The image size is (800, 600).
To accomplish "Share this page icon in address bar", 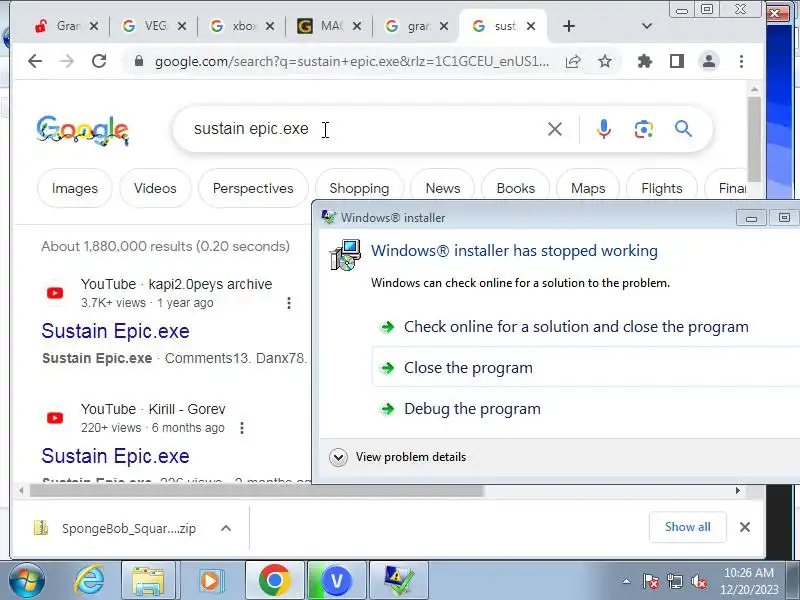I will tap(573, 61).
